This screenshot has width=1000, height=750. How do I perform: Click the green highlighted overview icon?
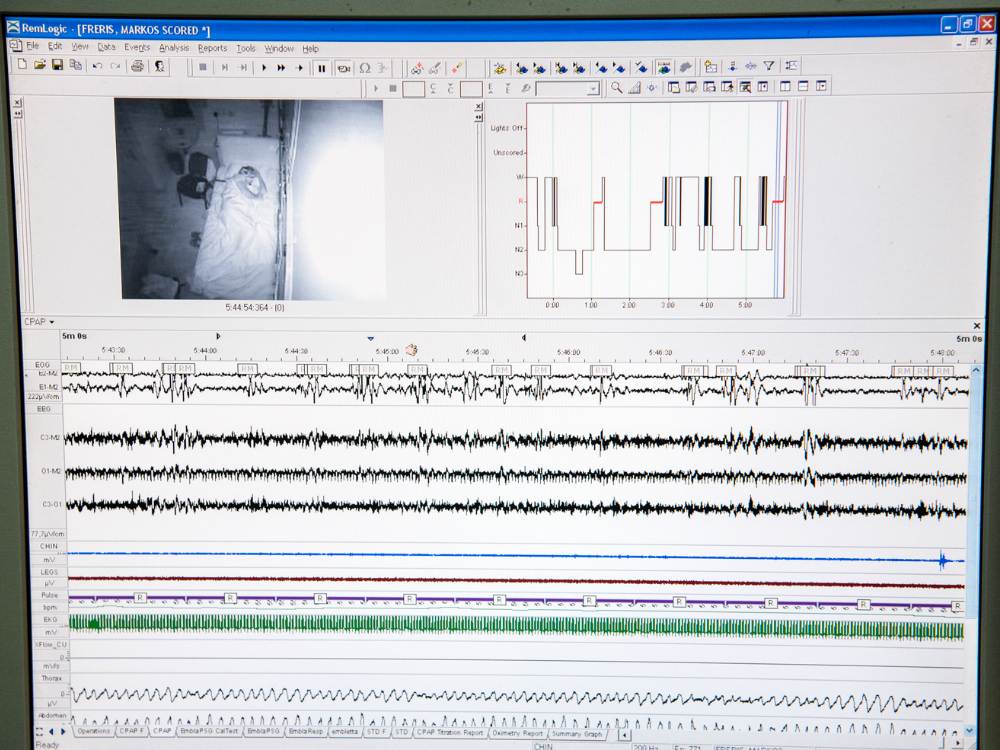tap(664, 67)
